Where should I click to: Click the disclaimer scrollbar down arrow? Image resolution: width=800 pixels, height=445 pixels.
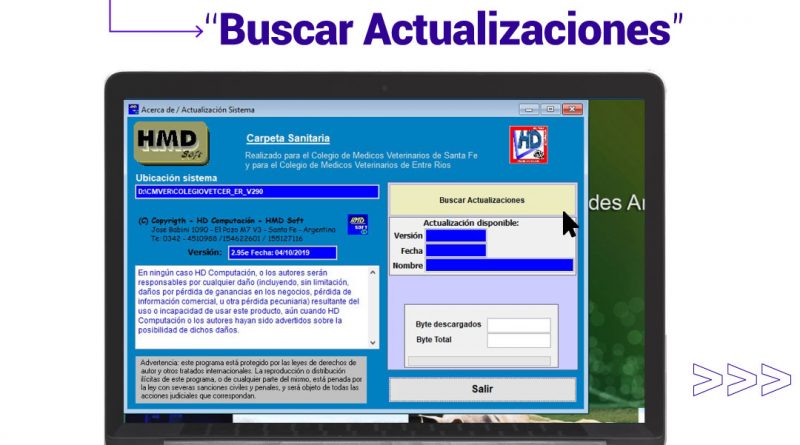[x=373, y=342]
